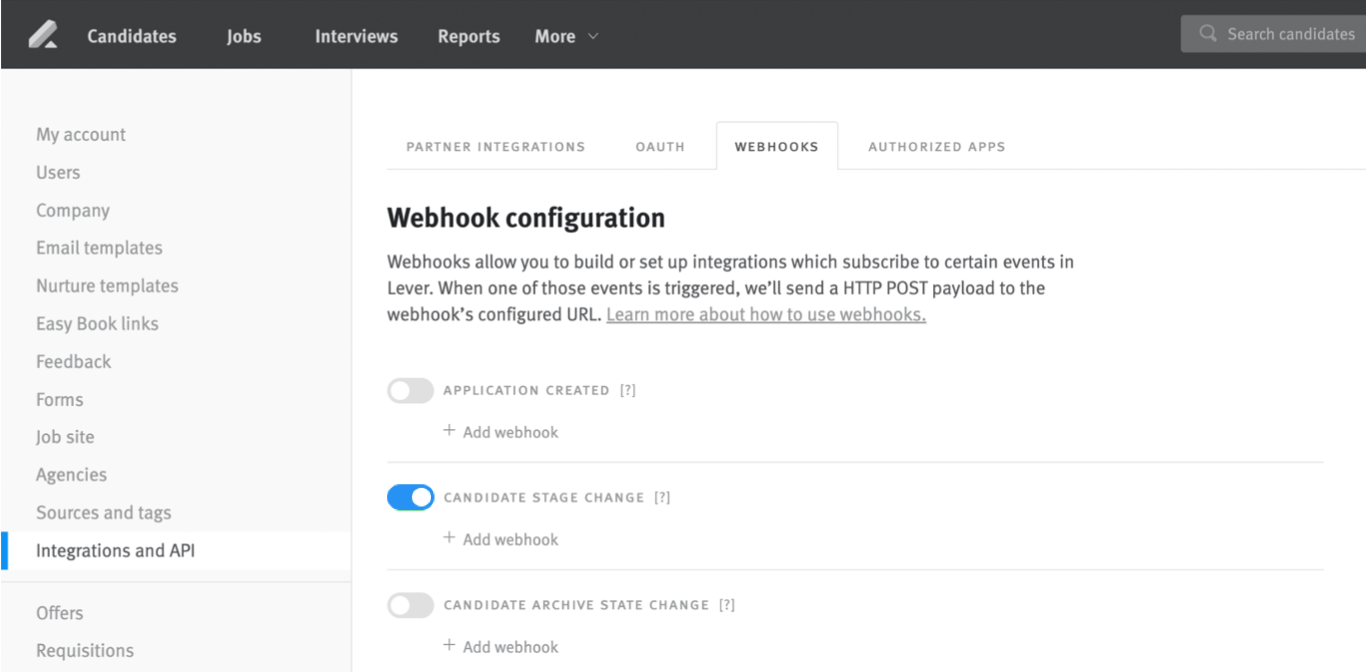1368x672 pixels.
Task: Click the Search candidates input field
Action: [1290, 33]
